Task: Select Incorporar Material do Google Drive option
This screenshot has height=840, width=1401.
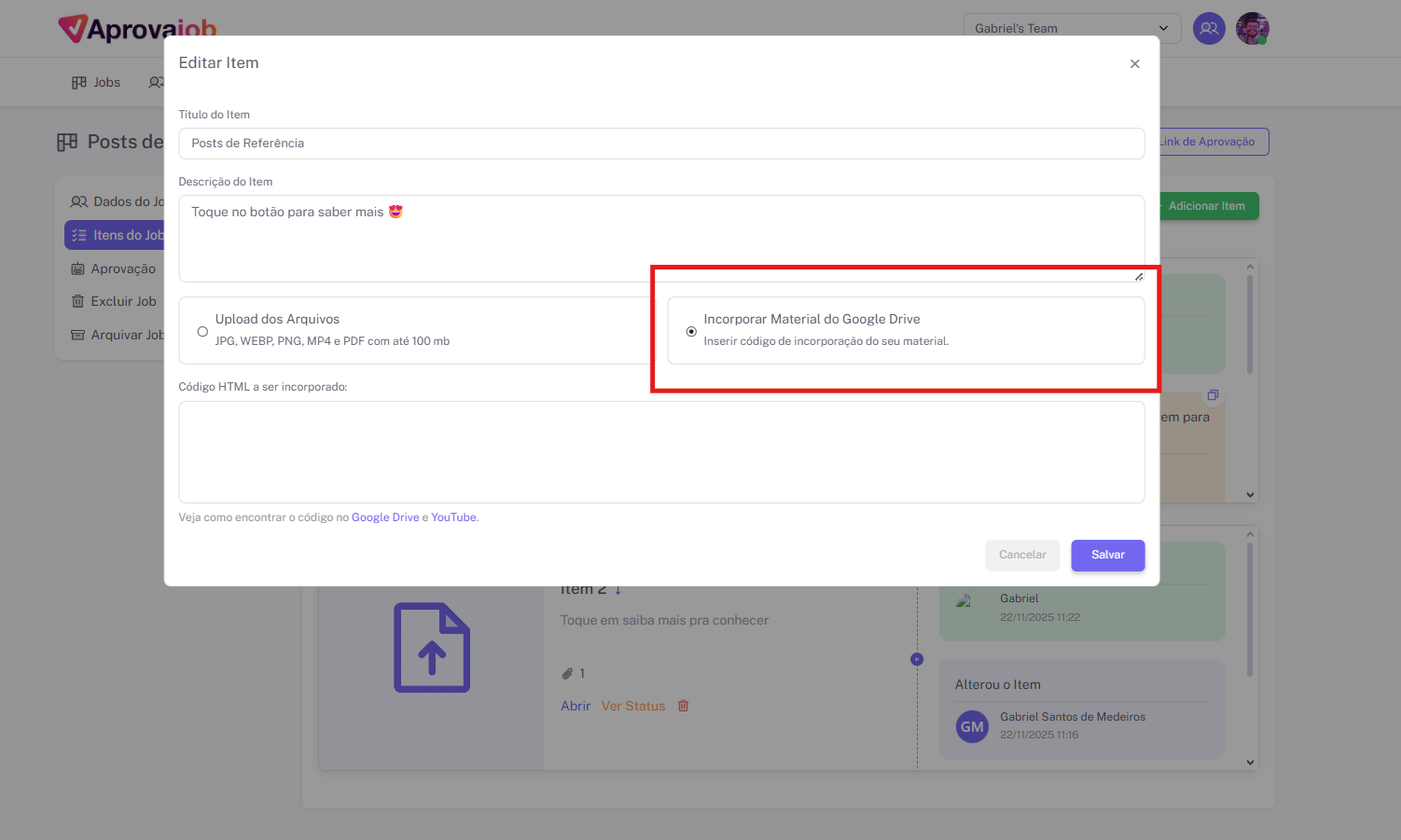Action: point(691,331)
